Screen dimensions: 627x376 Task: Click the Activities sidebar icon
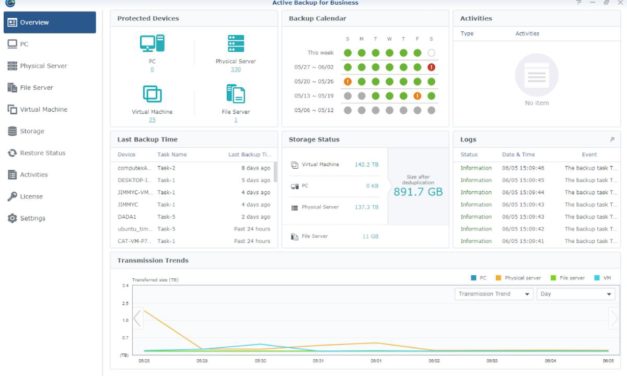pos(12,174)
